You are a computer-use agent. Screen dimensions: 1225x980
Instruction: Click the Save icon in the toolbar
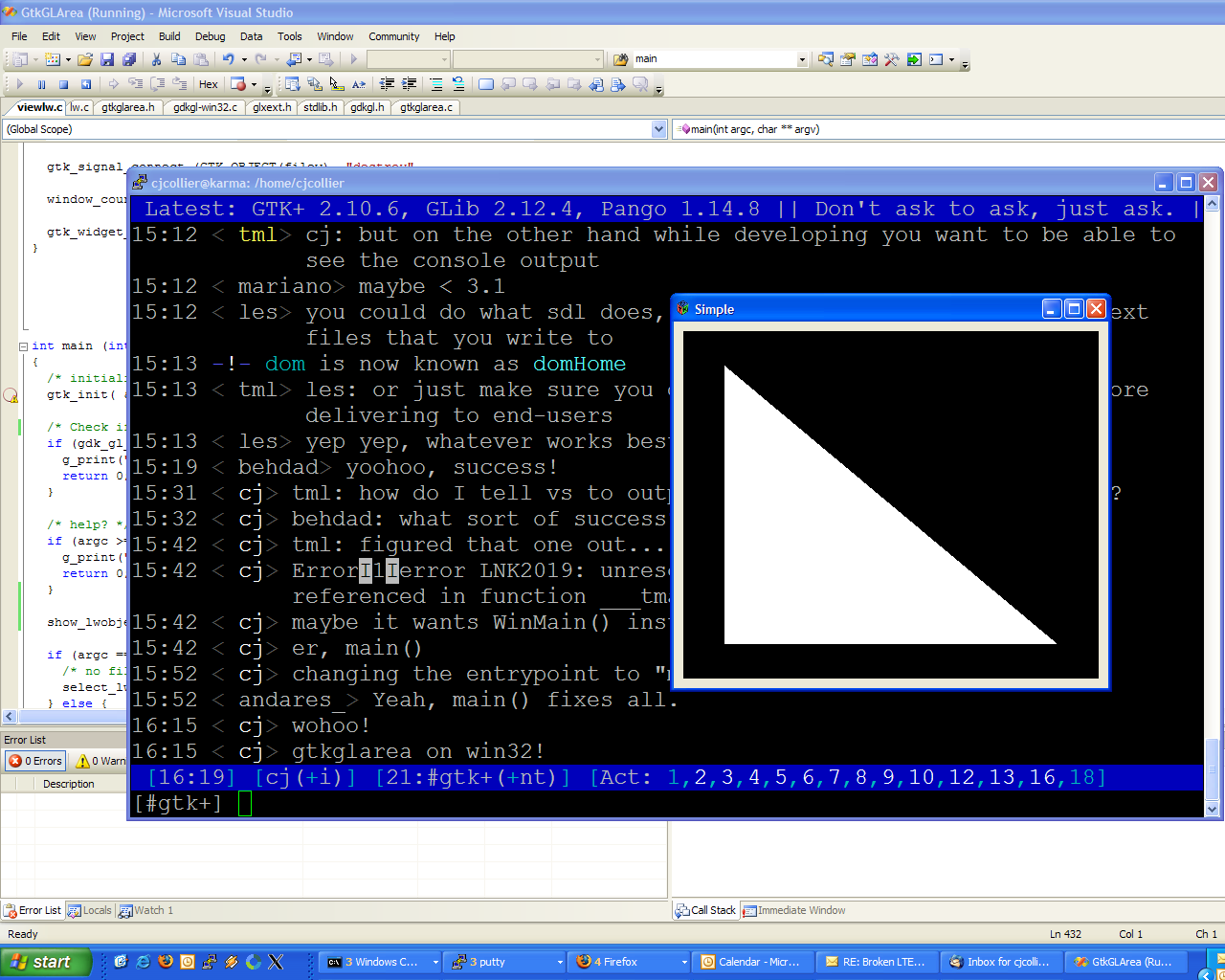click(x=107, y=59)
